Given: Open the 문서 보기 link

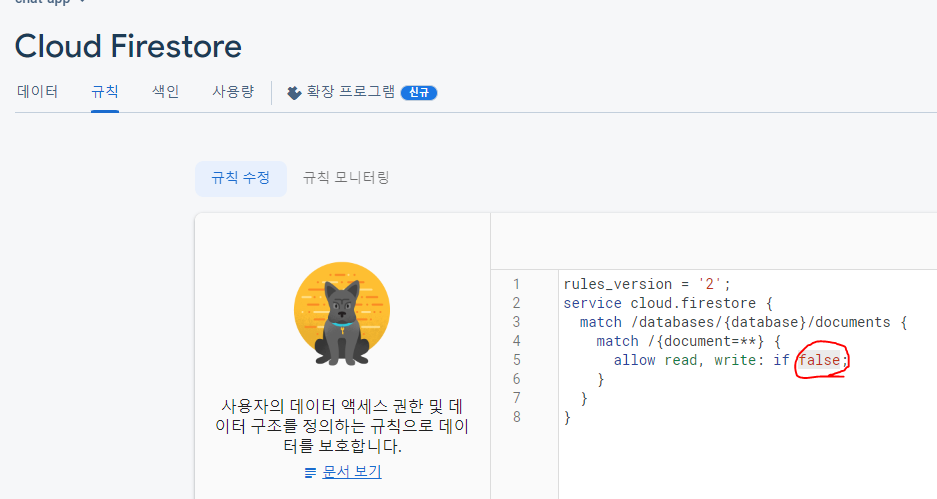Looking at the screenshot, I should 352,472.
